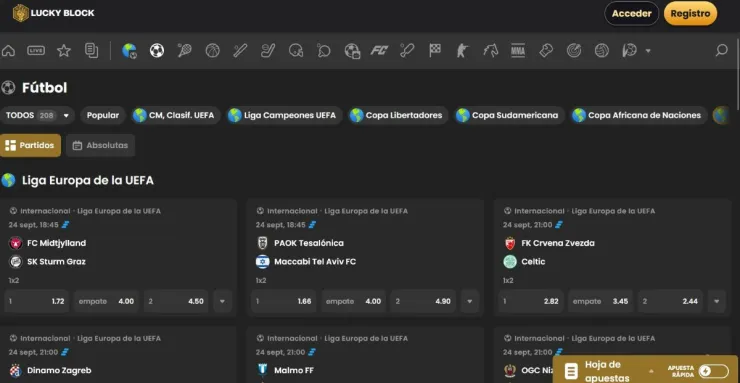The width and height of the screenshot is (740, 383).
Task: Select the tennis racket sport icon
Action: point(185,50)
